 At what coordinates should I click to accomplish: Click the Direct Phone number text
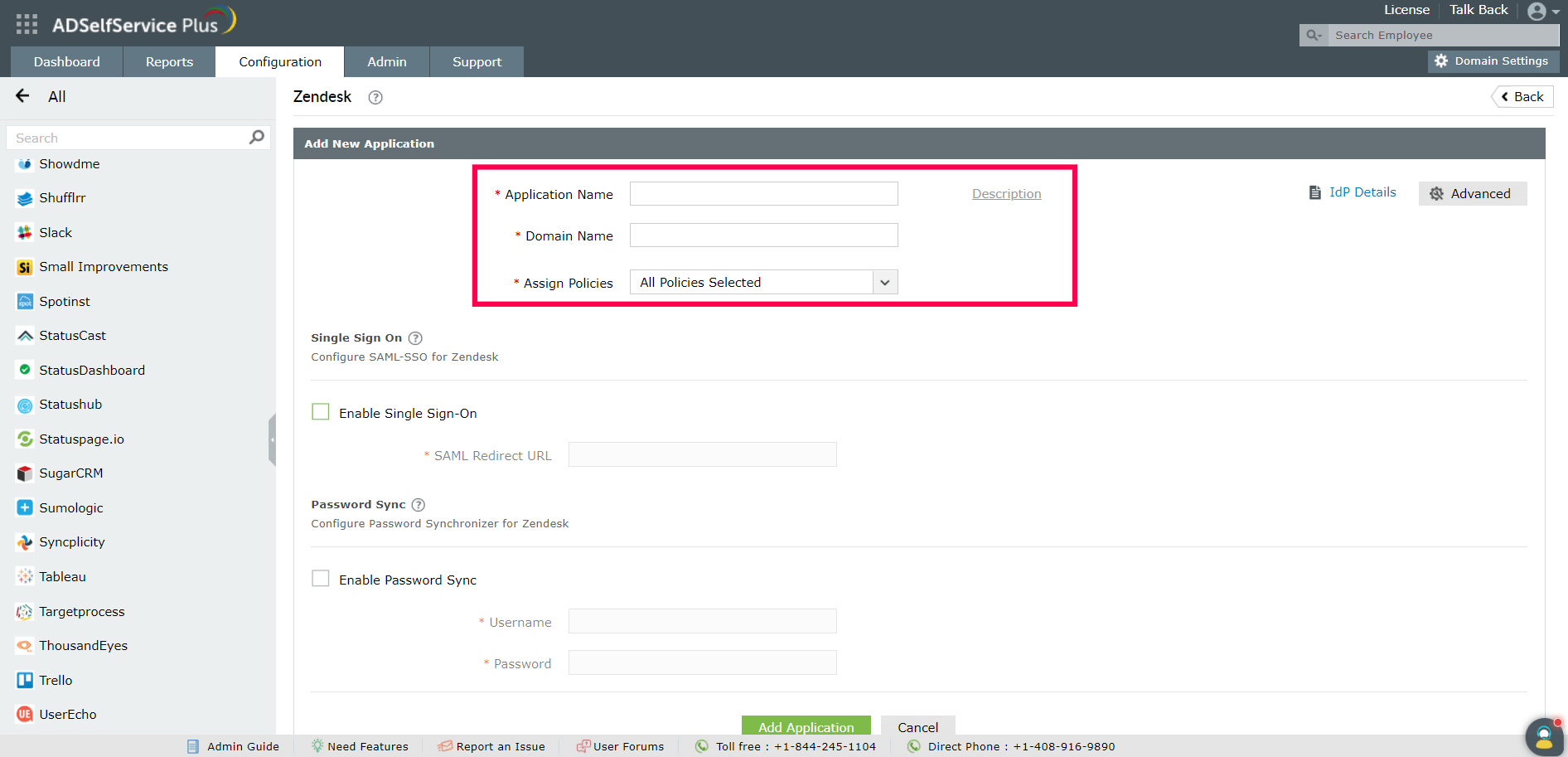coord(1021,746)
